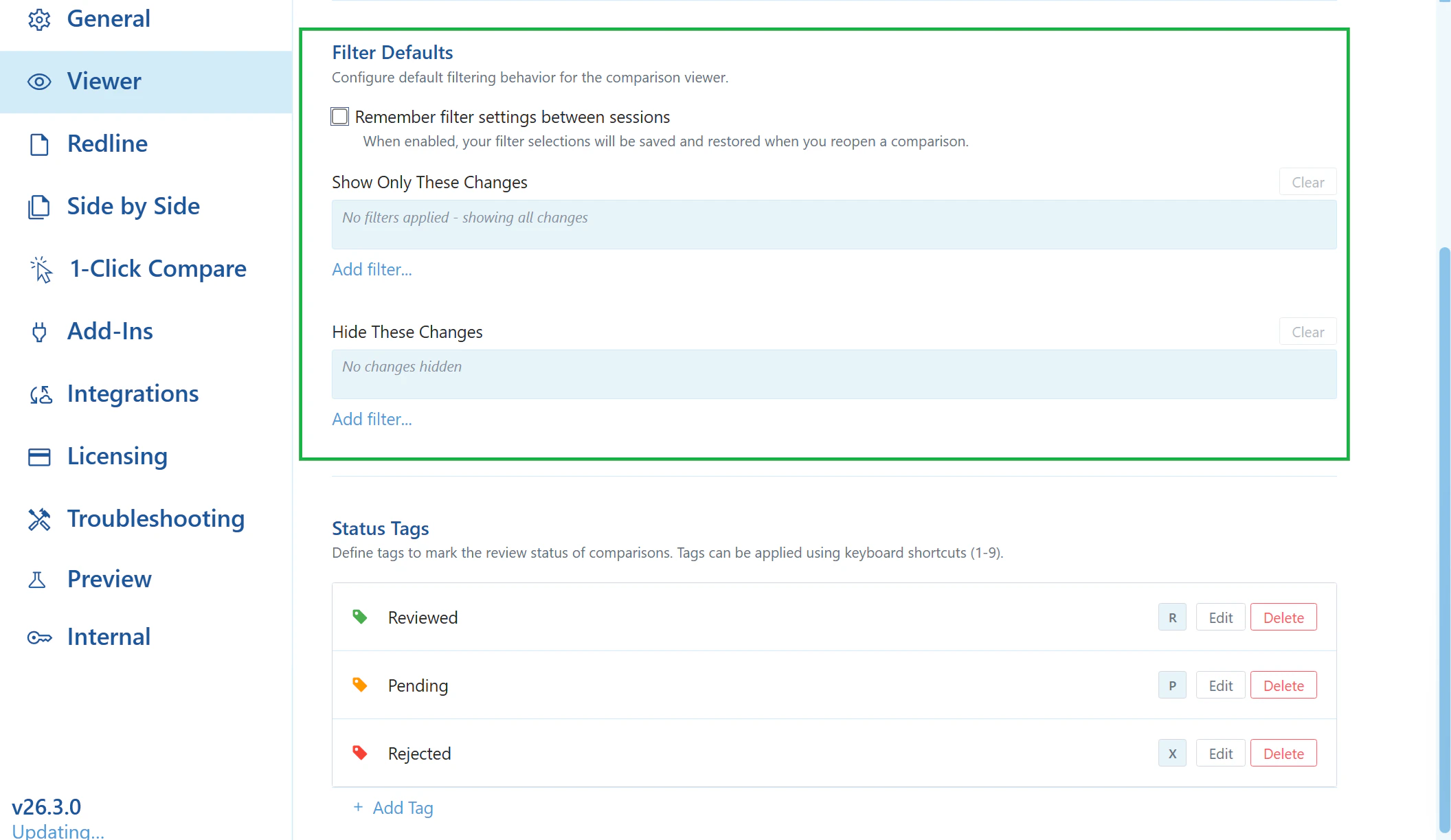
Task: Select the Viewer eye icon
Action: [x=39, y=82]
